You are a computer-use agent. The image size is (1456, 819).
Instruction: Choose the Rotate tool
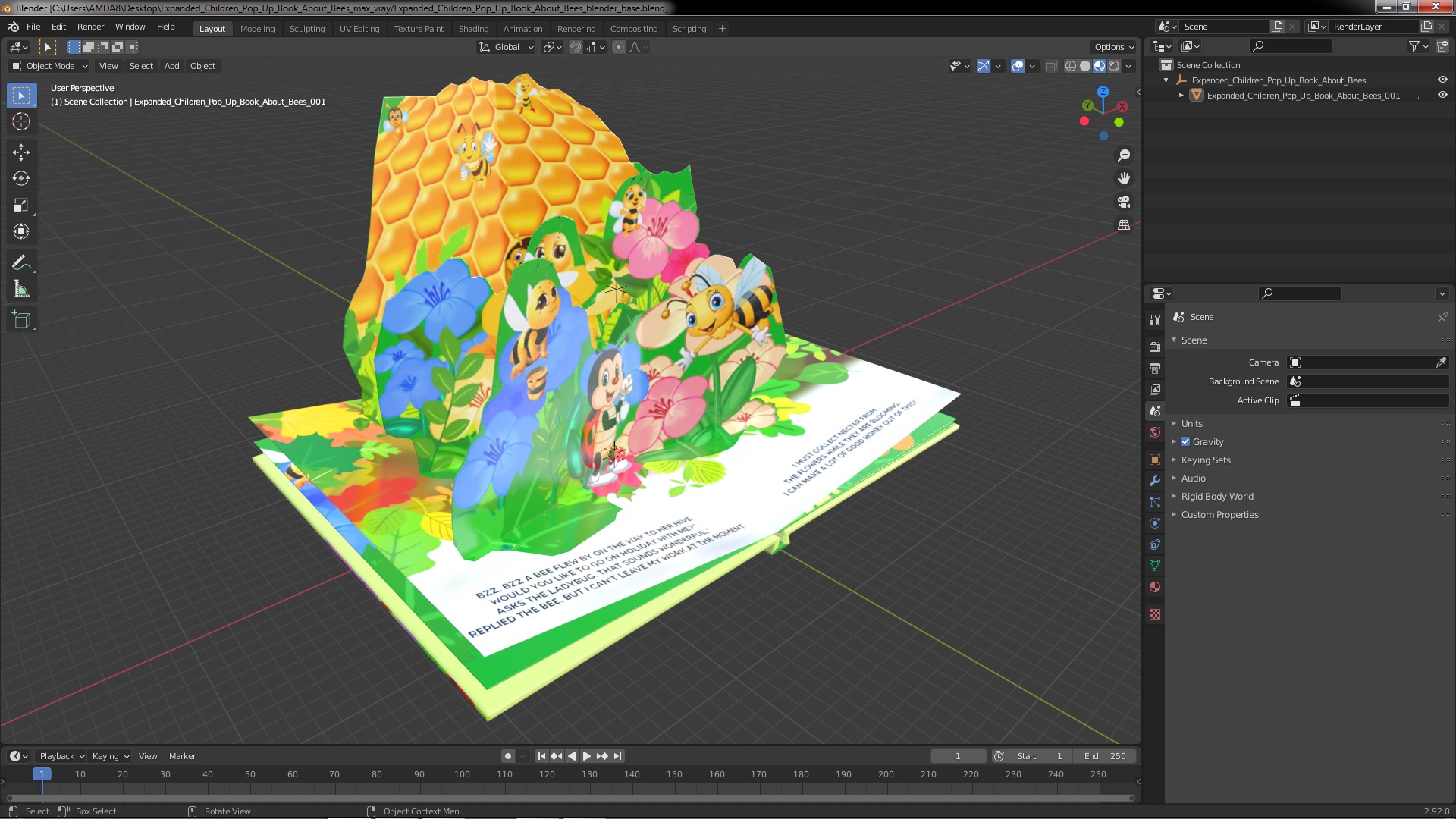(x=21, y=179)
